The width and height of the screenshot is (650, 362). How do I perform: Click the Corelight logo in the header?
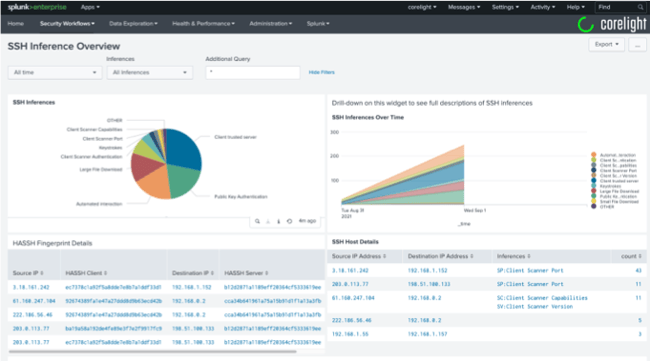coord(612,24)
